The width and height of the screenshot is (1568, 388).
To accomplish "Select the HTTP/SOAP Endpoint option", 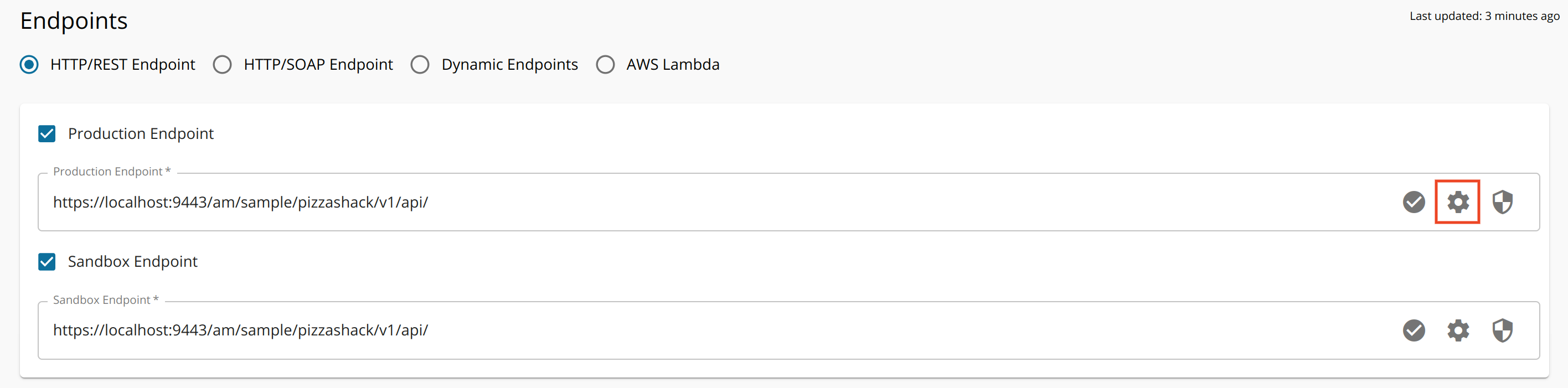I will (223, 64).
